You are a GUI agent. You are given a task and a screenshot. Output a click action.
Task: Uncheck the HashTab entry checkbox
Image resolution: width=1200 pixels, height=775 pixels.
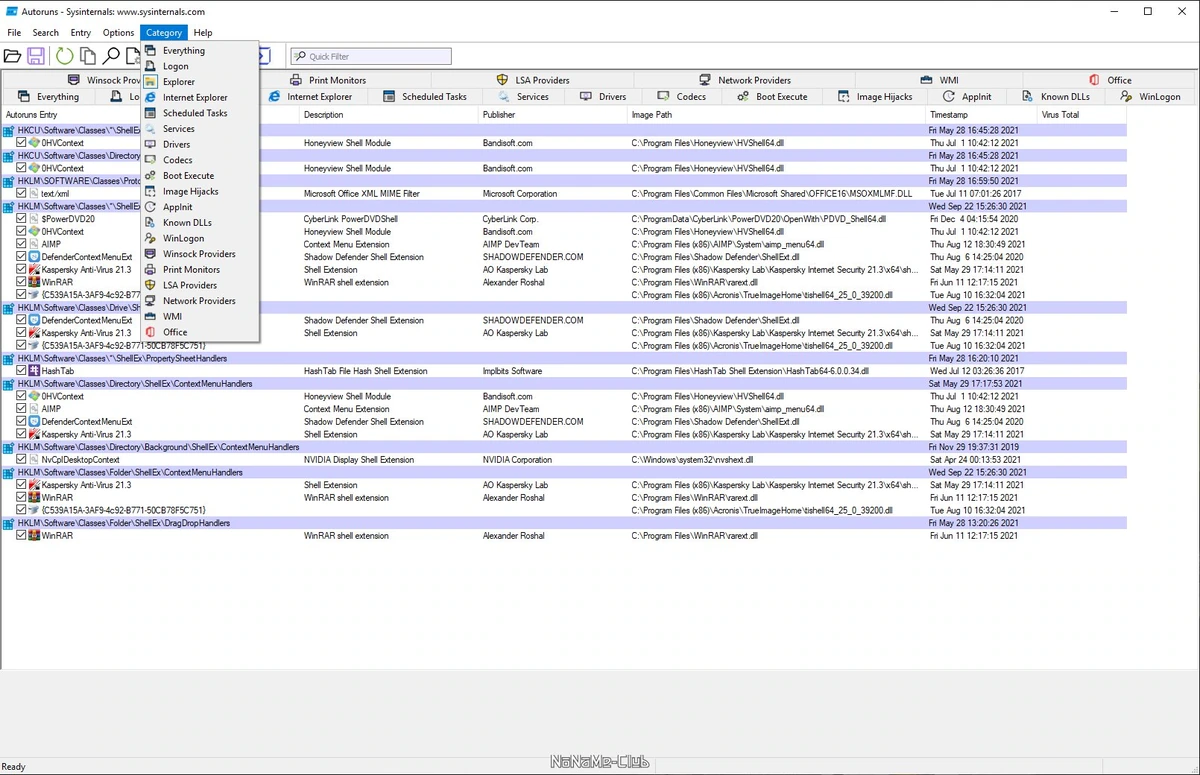pos(22,371)
